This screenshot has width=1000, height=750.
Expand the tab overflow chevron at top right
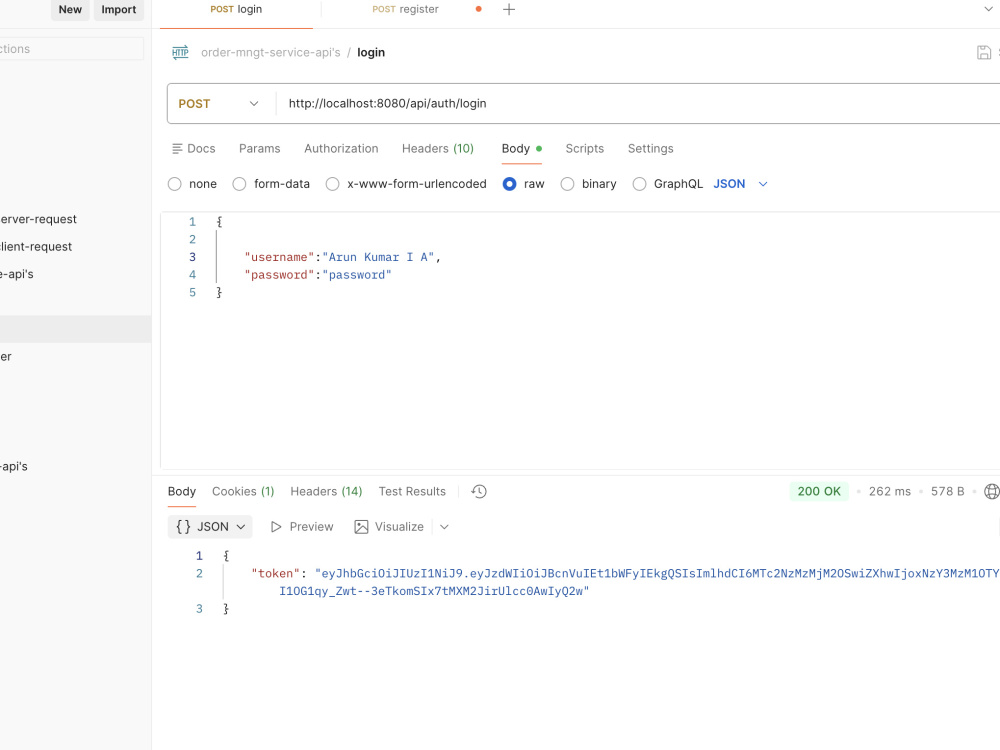989,9
